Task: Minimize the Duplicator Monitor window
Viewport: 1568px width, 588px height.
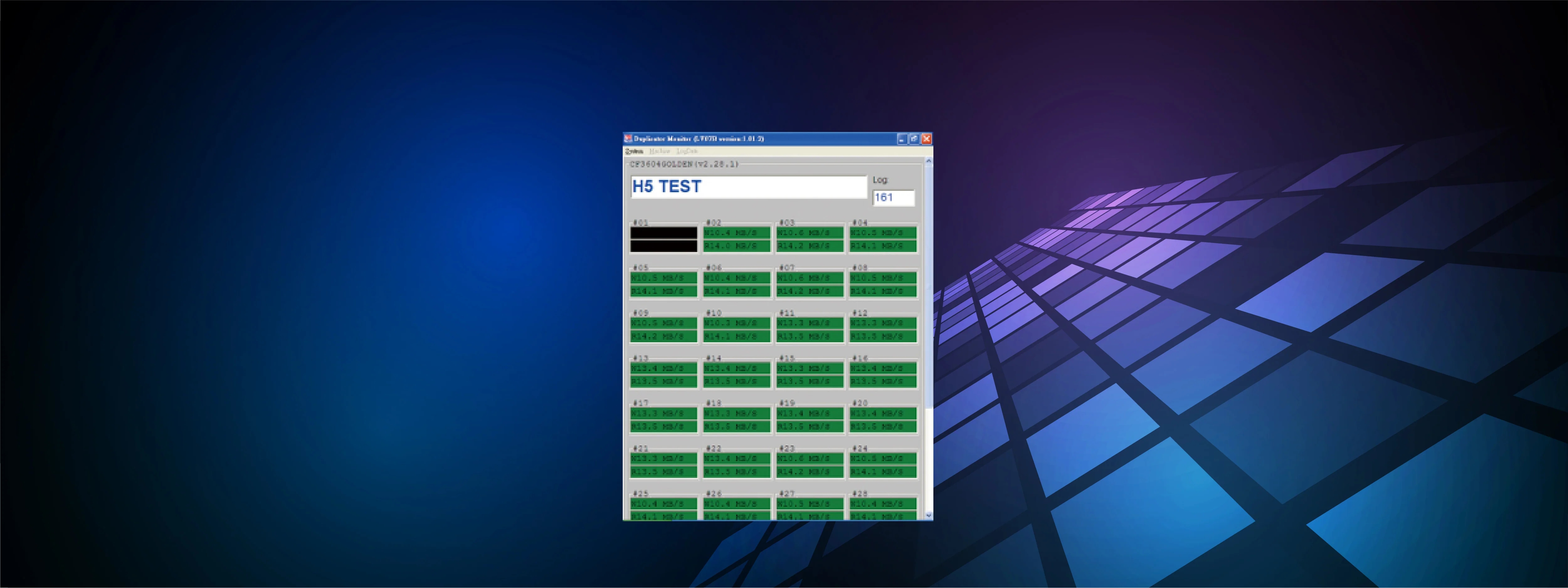Action: 902,139
